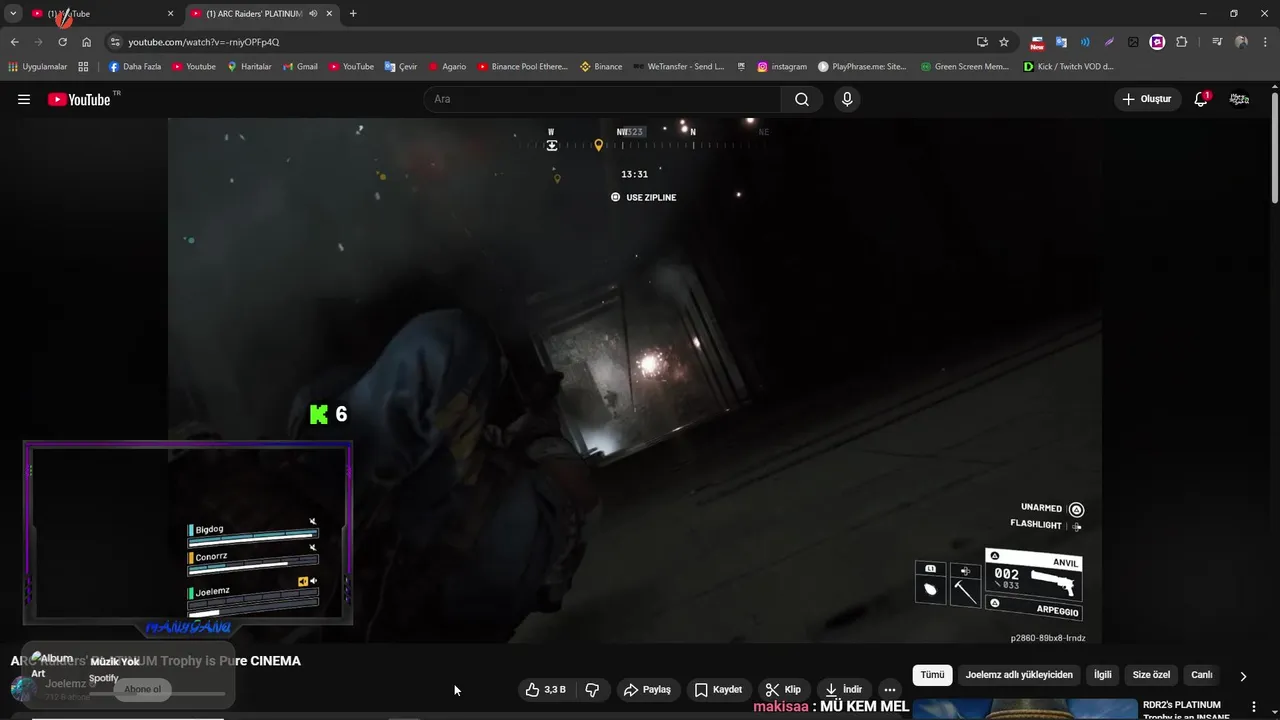Click the address bar URL
The width and height of the screenshot is (1280, 720).
pos(204,42)
